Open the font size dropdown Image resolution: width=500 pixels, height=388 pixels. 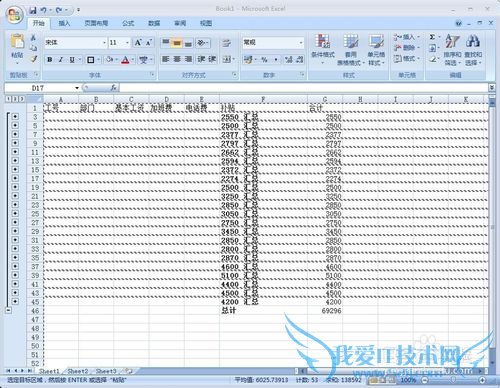coord(127,43)
